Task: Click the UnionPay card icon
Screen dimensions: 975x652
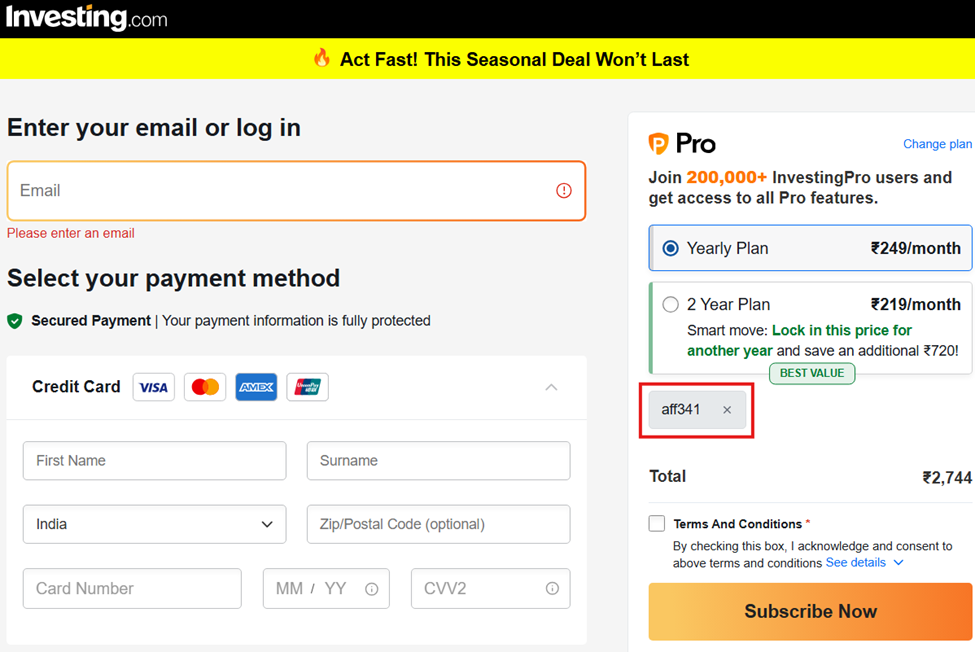Action: click(307, 387)
